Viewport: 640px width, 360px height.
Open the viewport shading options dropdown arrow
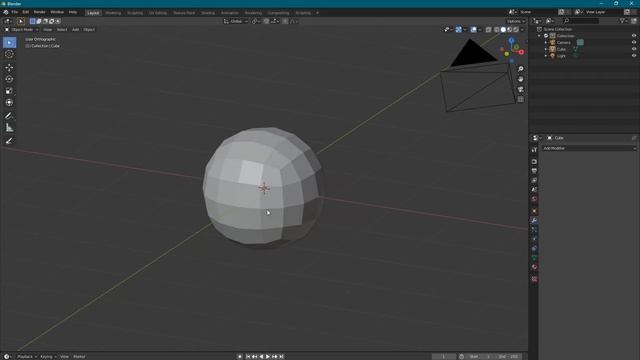[x=522, y=30]
